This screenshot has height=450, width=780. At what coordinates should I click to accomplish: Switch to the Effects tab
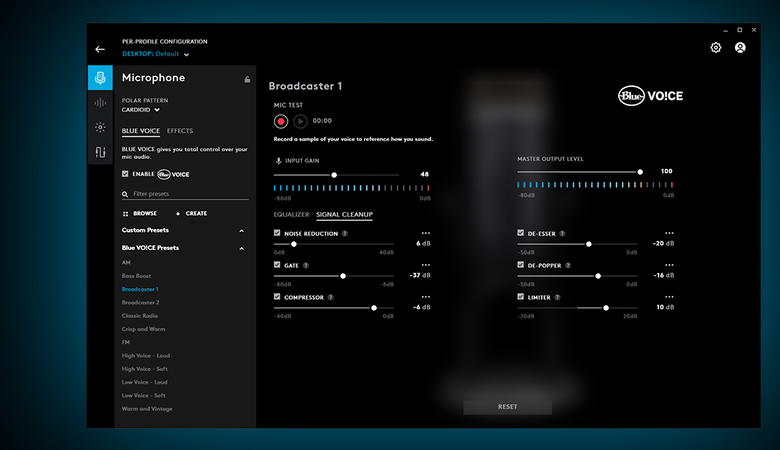pyautogui.click(x=180, y=131)
